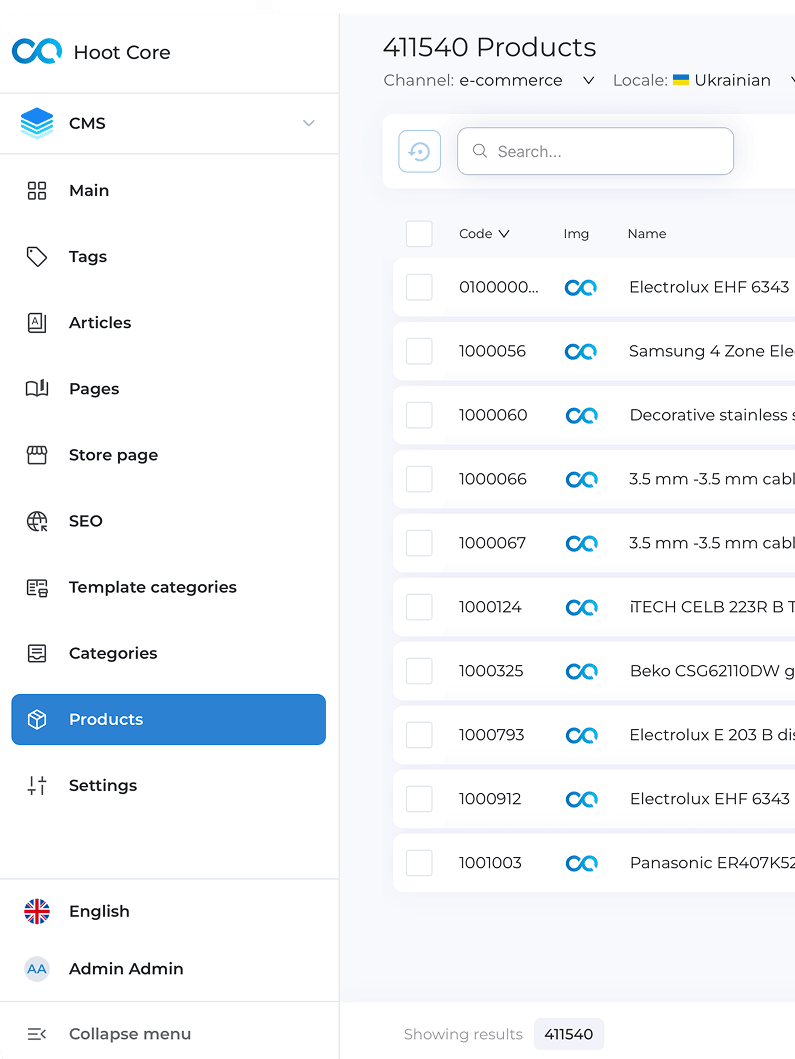Select checkbox for product 0100000...
This screenshot has width=795, height=1059.
point(419,287)
